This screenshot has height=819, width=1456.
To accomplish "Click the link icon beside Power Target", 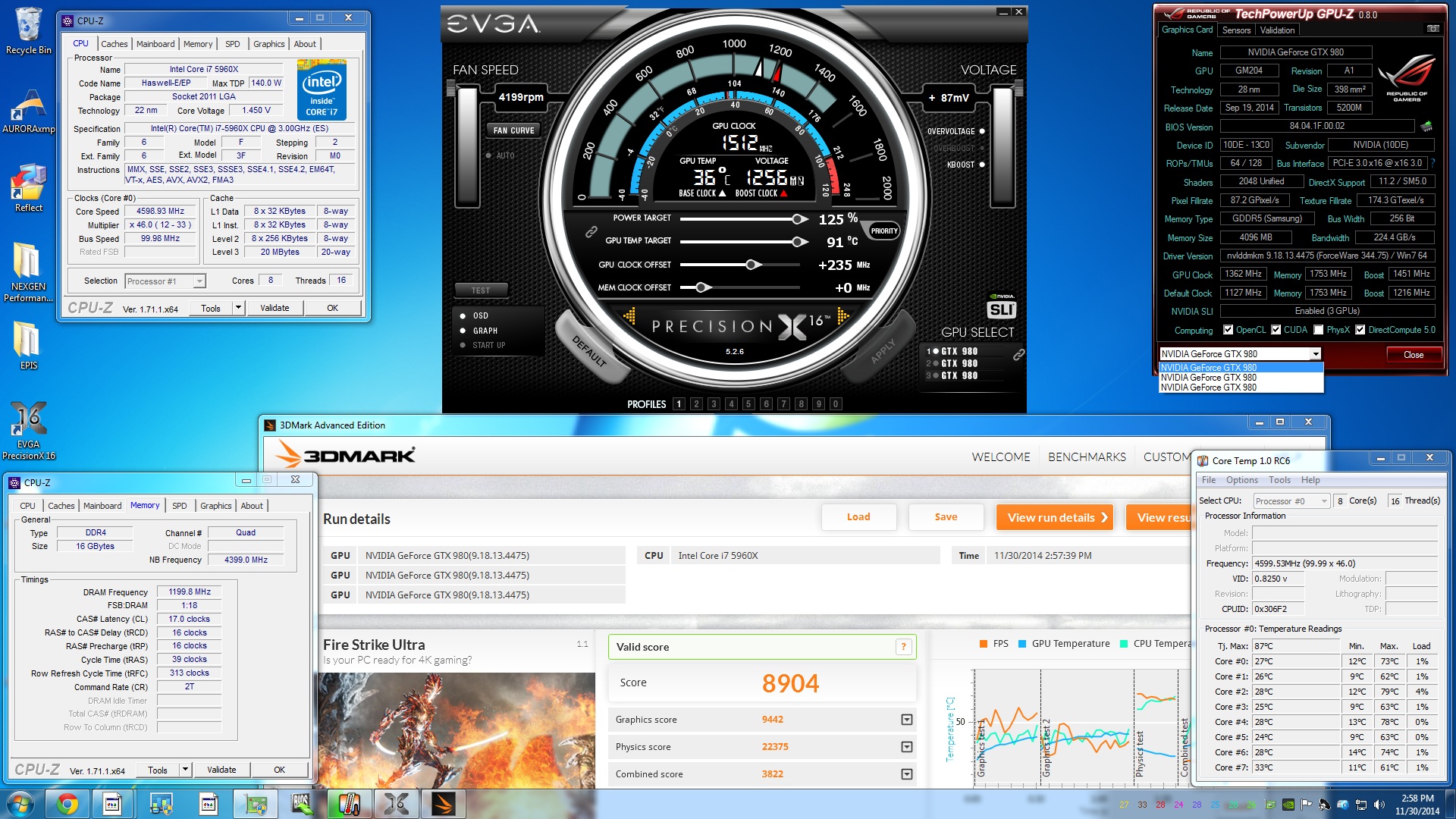I will (x=591, y=232).
